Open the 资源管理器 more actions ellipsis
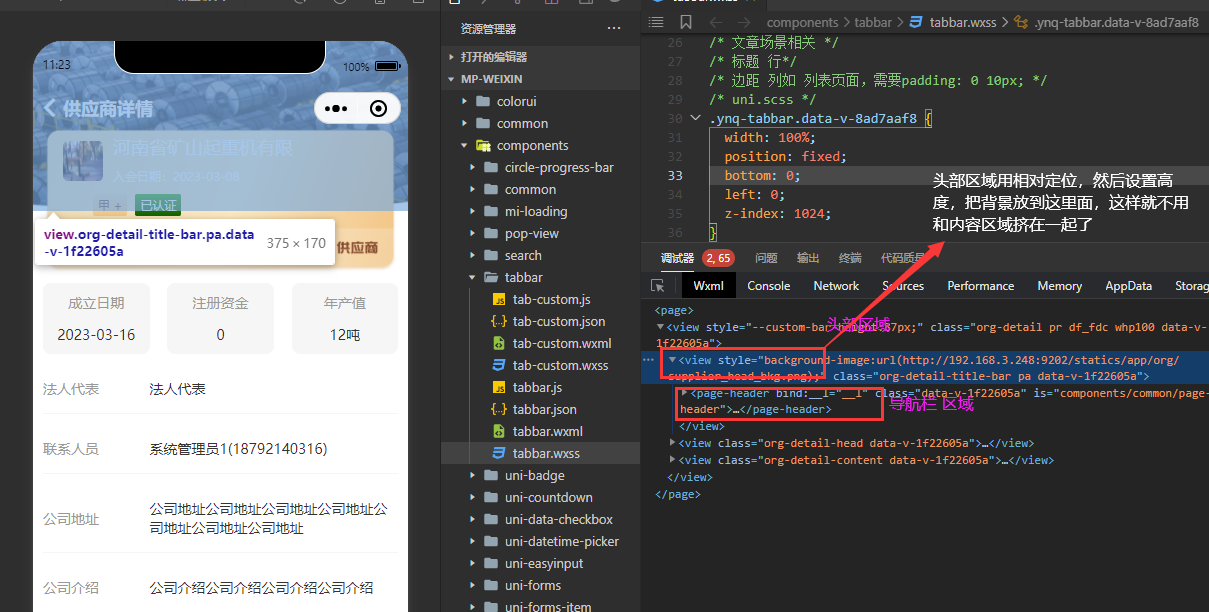Screen dimensions: 1209x612 pos(614,29)
